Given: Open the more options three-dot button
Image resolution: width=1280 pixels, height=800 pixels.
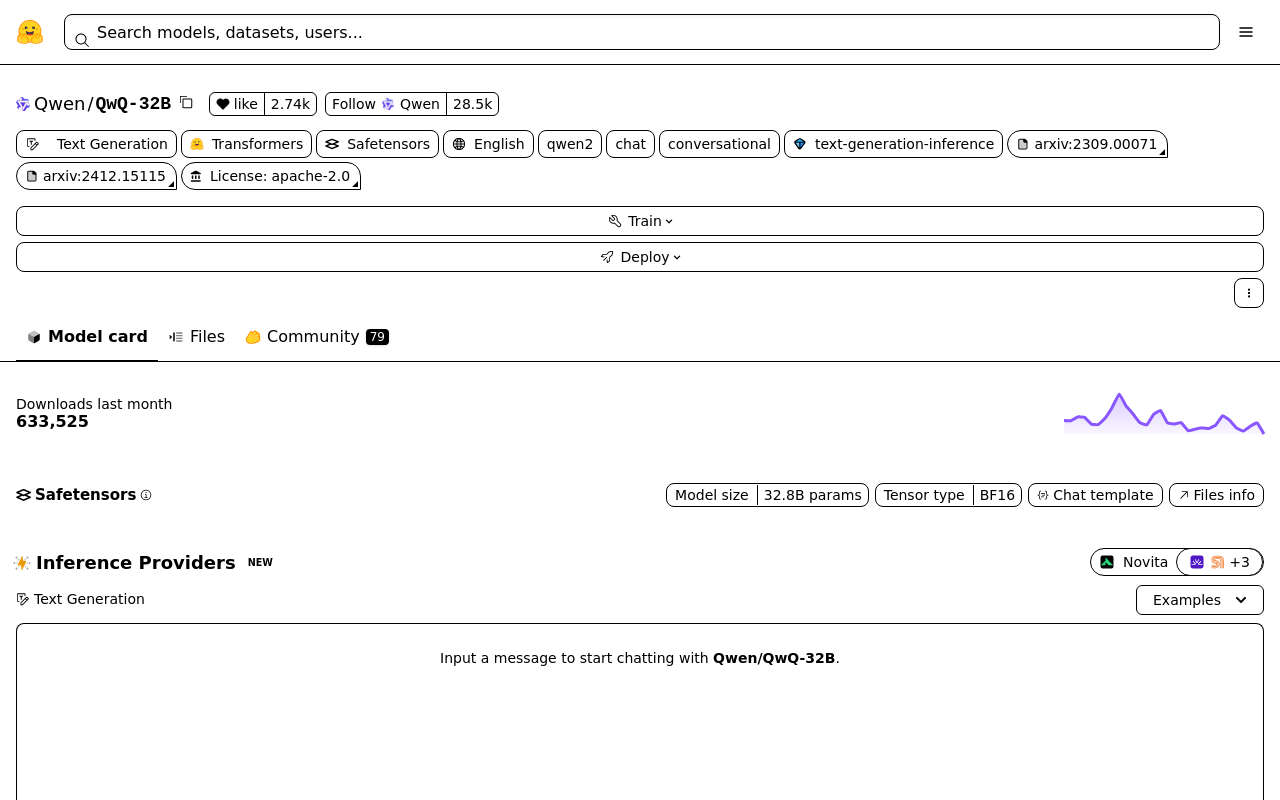Looking at the screenshot, I should pos(1249,293).
